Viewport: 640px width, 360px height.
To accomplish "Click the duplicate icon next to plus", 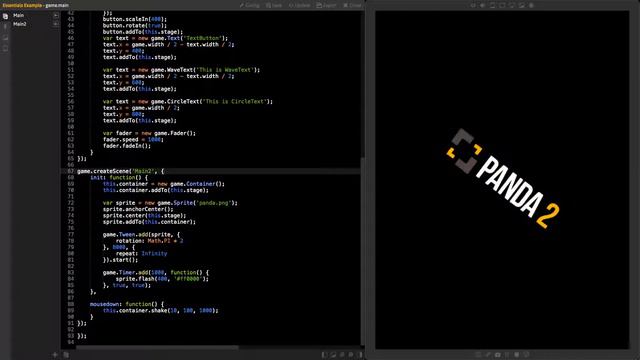I will point(66,355).
